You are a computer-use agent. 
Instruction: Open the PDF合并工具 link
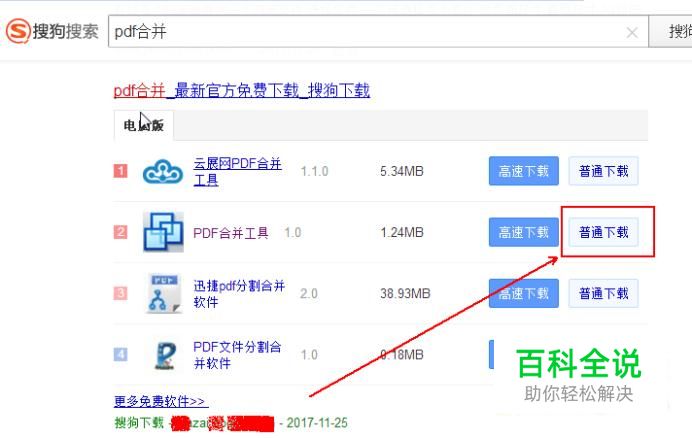point(231,233)
